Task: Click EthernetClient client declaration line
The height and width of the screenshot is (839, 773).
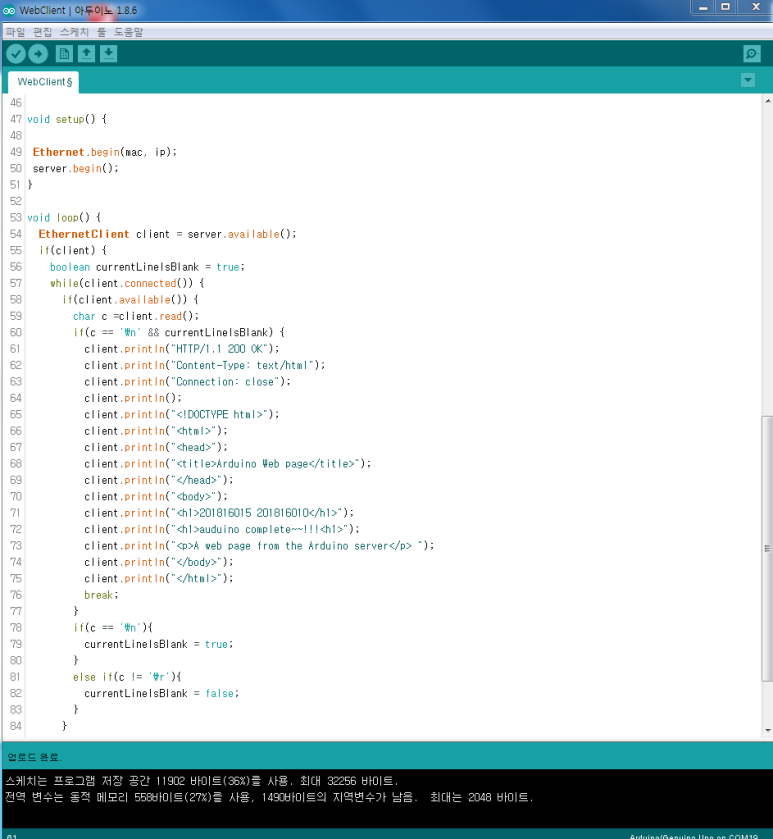Action: (x=167, y=234)
